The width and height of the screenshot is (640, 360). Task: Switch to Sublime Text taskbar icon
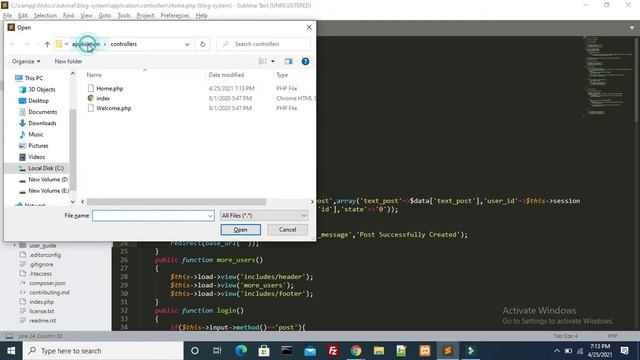tap(448, 351)
